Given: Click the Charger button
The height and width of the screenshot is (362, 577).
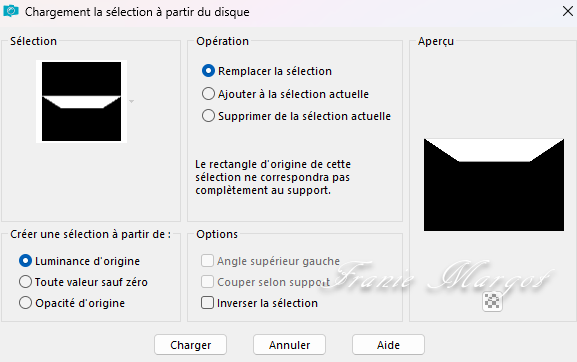Looking at the screenshot, I should coord(190,345).
